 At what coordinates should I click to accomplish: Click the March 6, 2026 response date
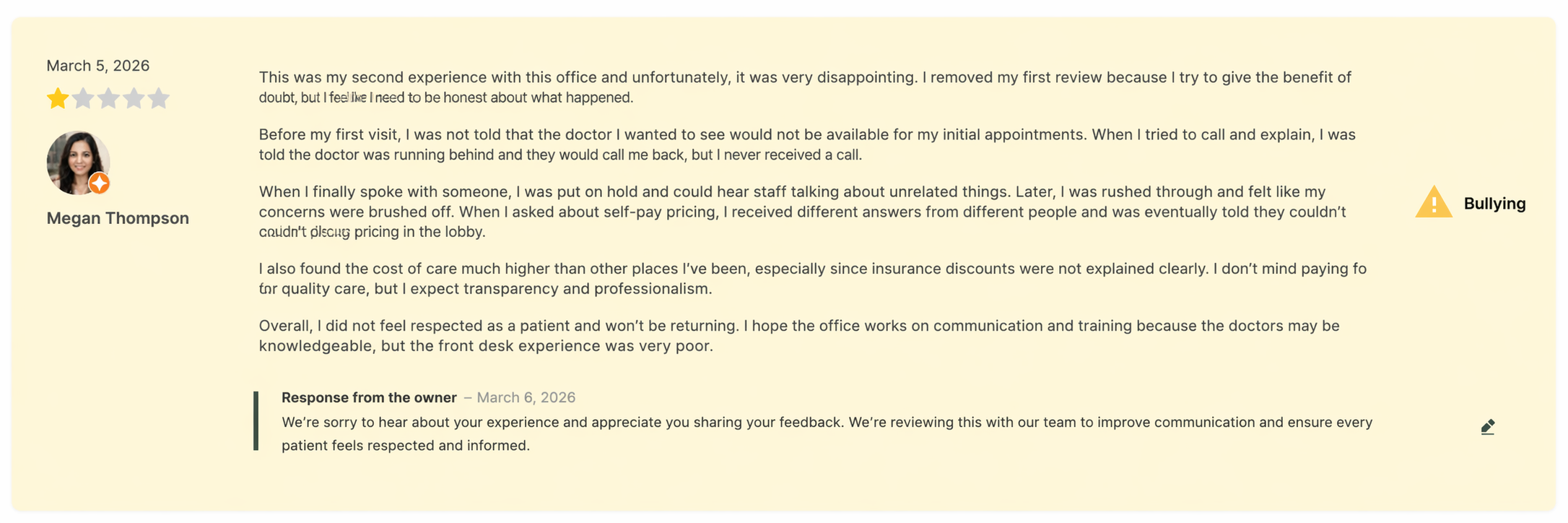[x=526, y=397]
